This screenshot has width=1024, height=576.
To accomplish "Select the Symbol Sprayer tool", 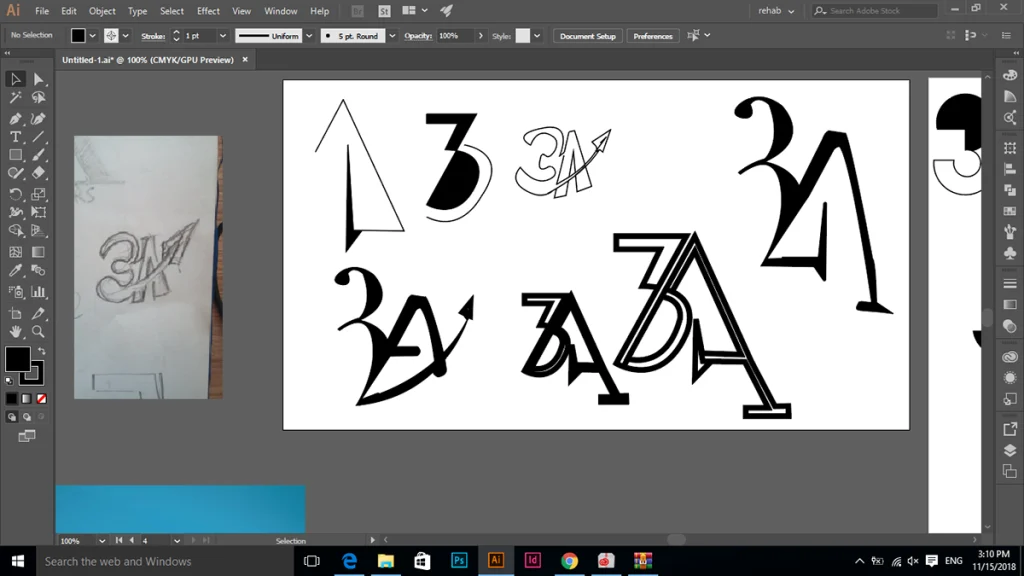I will pyautogui.click(x=15, y=292).
